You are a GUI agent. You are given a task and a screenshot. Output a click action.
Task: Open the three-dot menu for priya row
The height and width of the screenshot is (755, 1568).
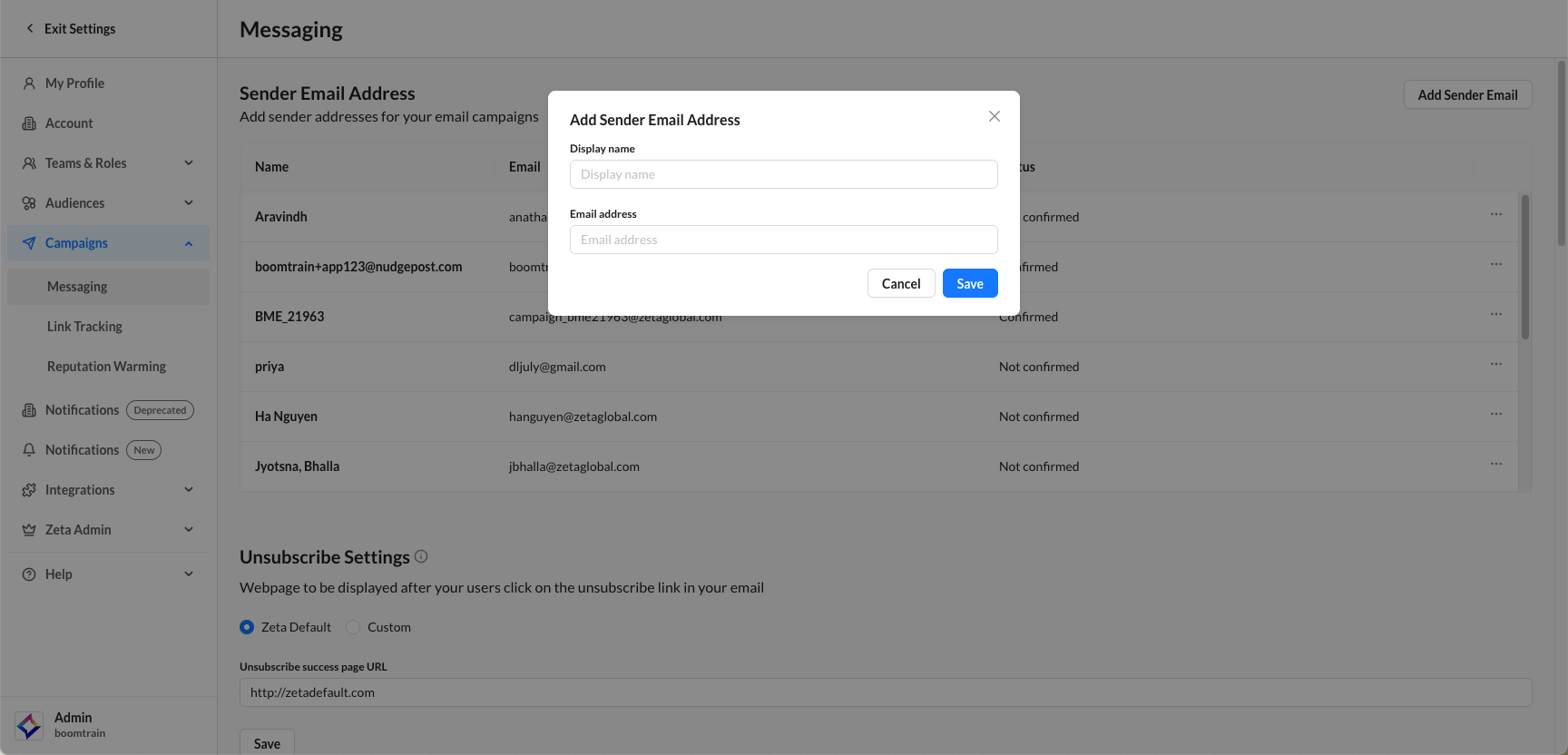point(1495,364)
